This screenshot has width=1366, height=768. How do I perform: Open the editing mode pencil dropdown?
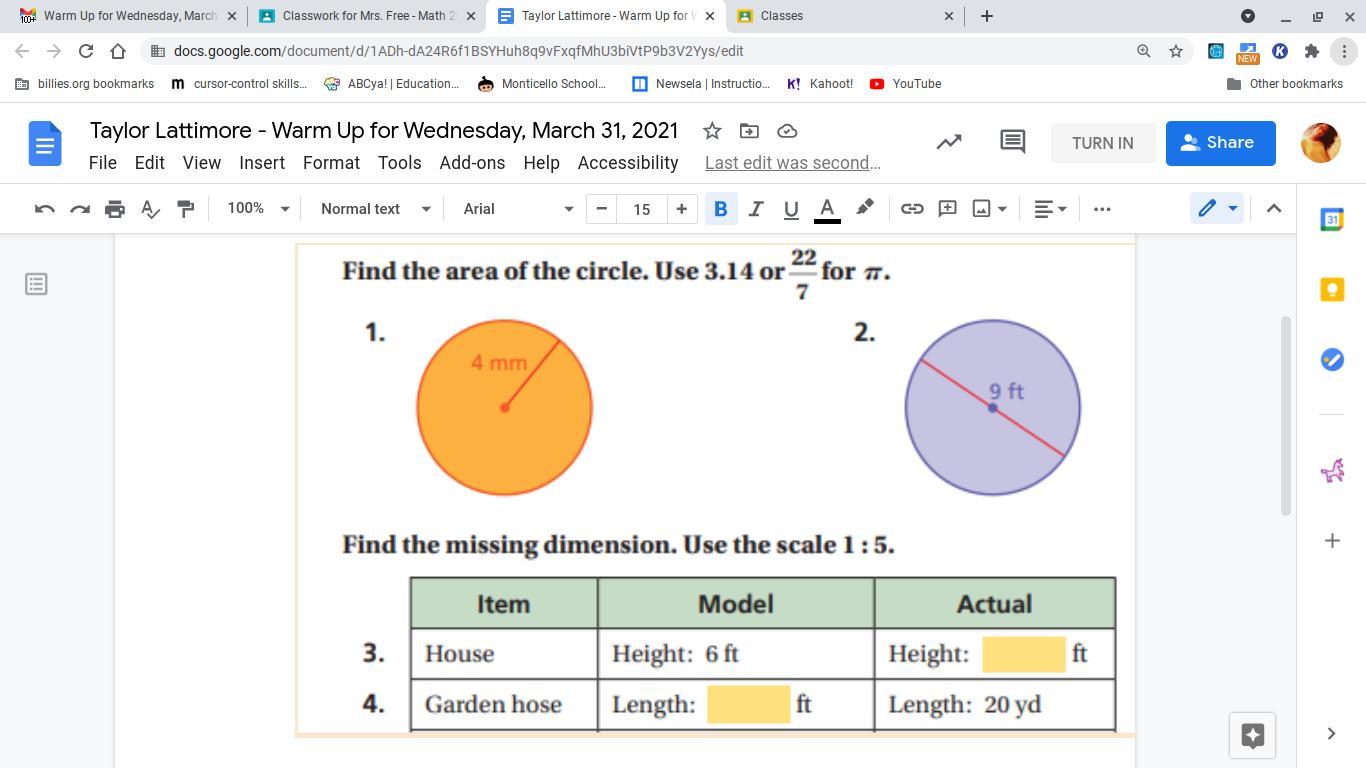tap(1217, 209)
